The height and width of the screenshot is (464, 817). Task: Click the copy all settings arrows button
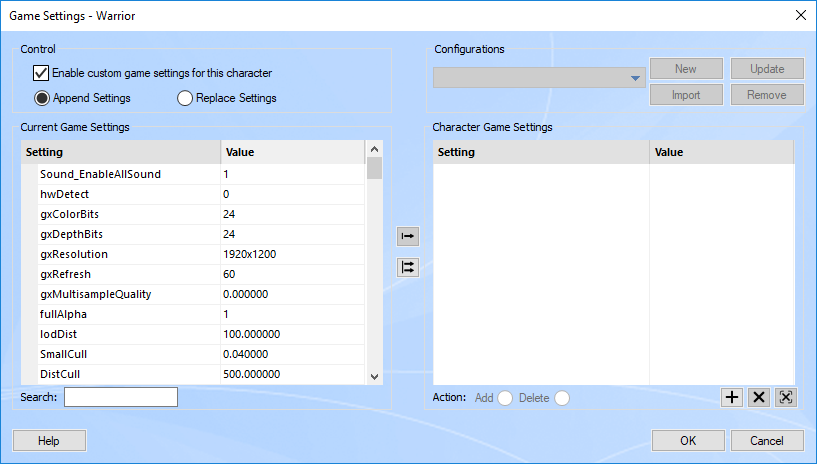tap(408, 267)
